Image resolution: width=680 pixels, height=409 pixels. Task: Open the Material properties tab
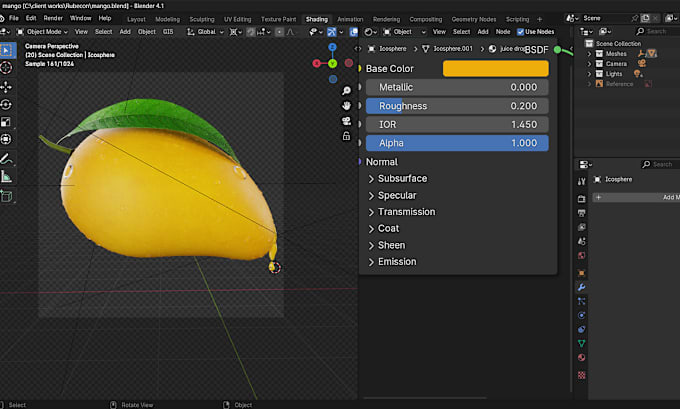[x=582, y=358]
